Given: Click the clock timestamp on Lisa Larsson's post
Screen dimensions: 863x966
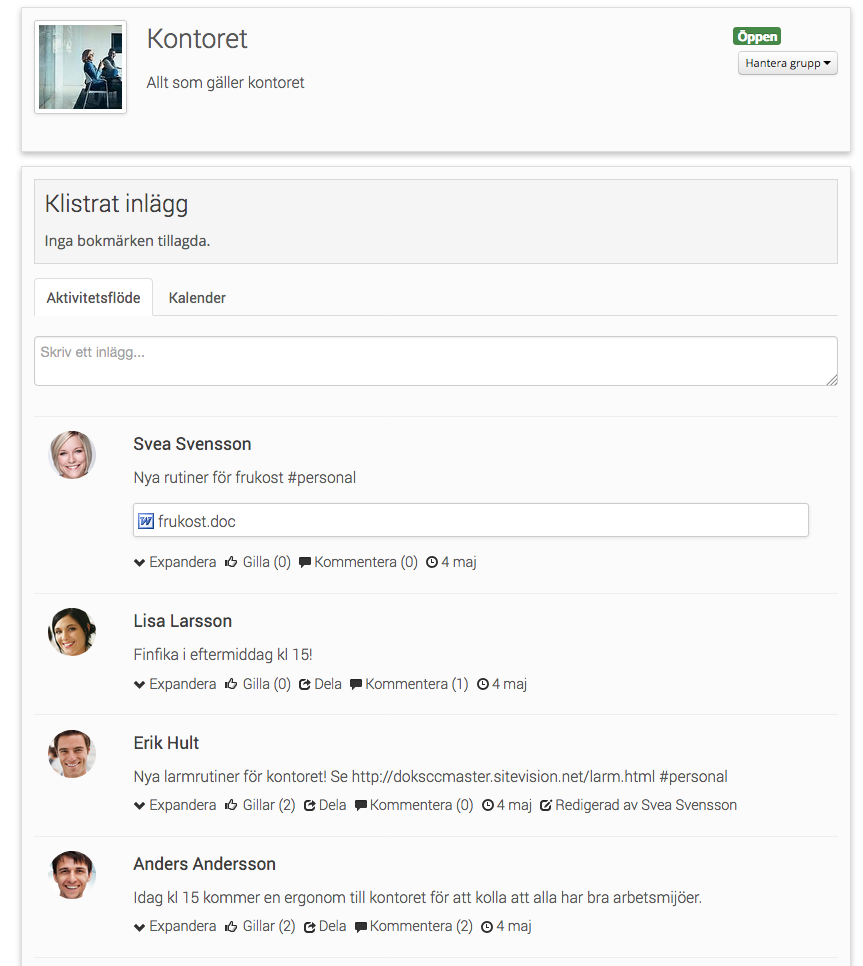Looking at the screenshot, I should [502, 684].
